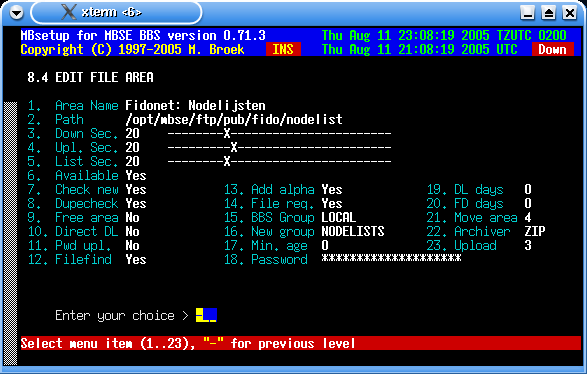The image size is (587, 374).
Task: Close the xterm window
Action: (570, 13)
